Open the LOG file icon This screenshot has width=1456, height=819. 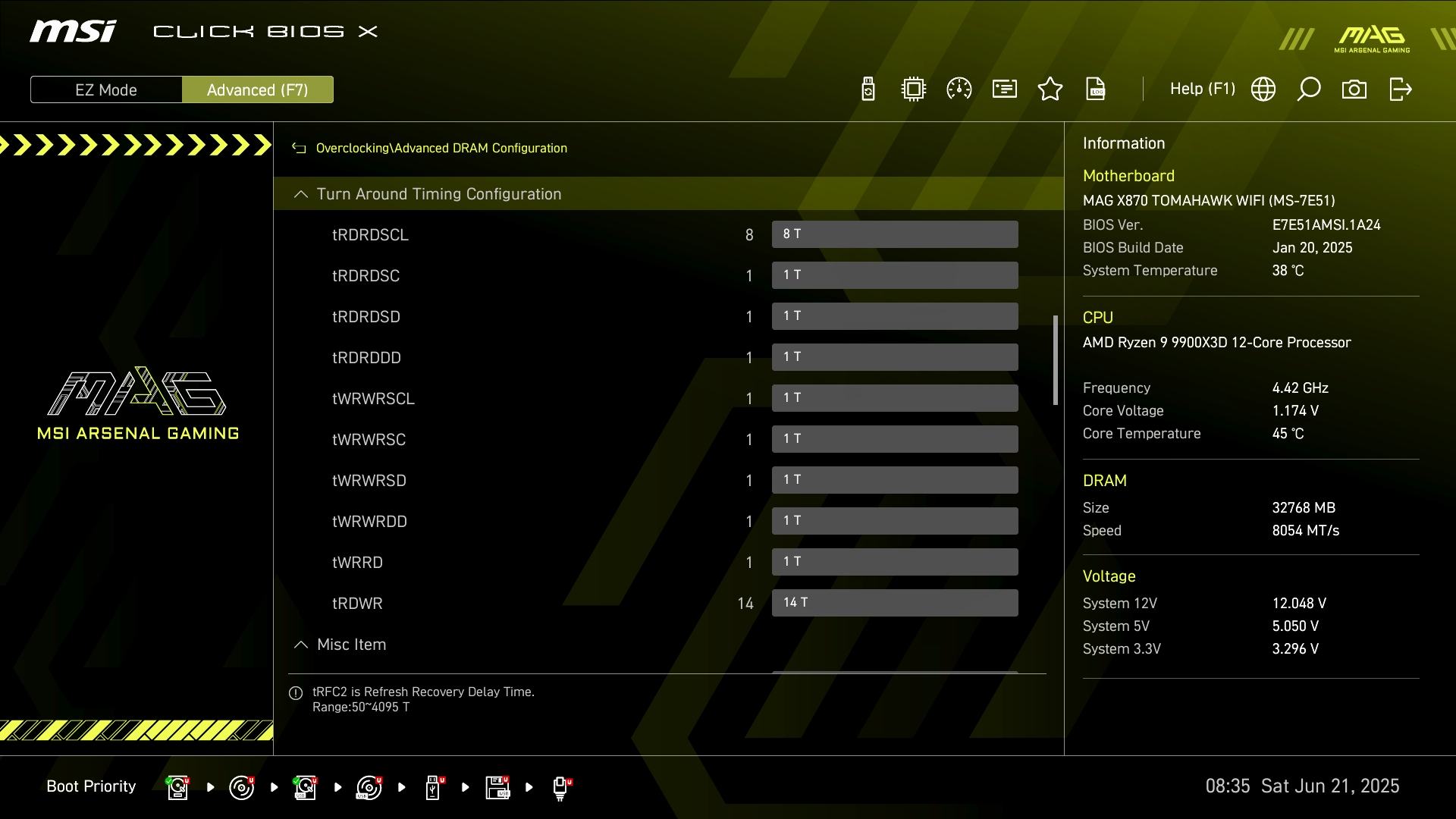(1096, 89)
